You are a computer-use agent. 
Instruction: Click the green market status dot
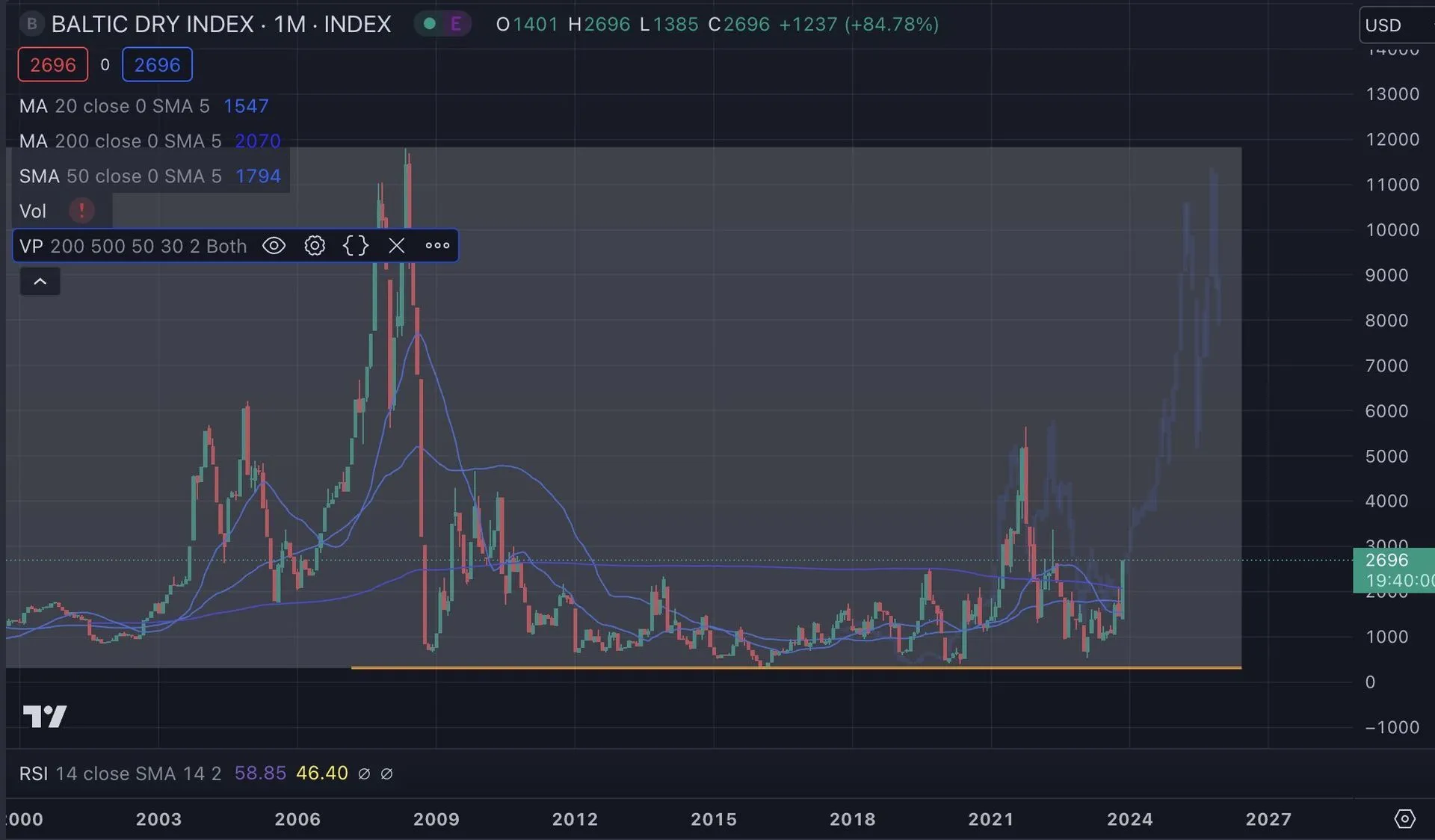coord(430,24)
